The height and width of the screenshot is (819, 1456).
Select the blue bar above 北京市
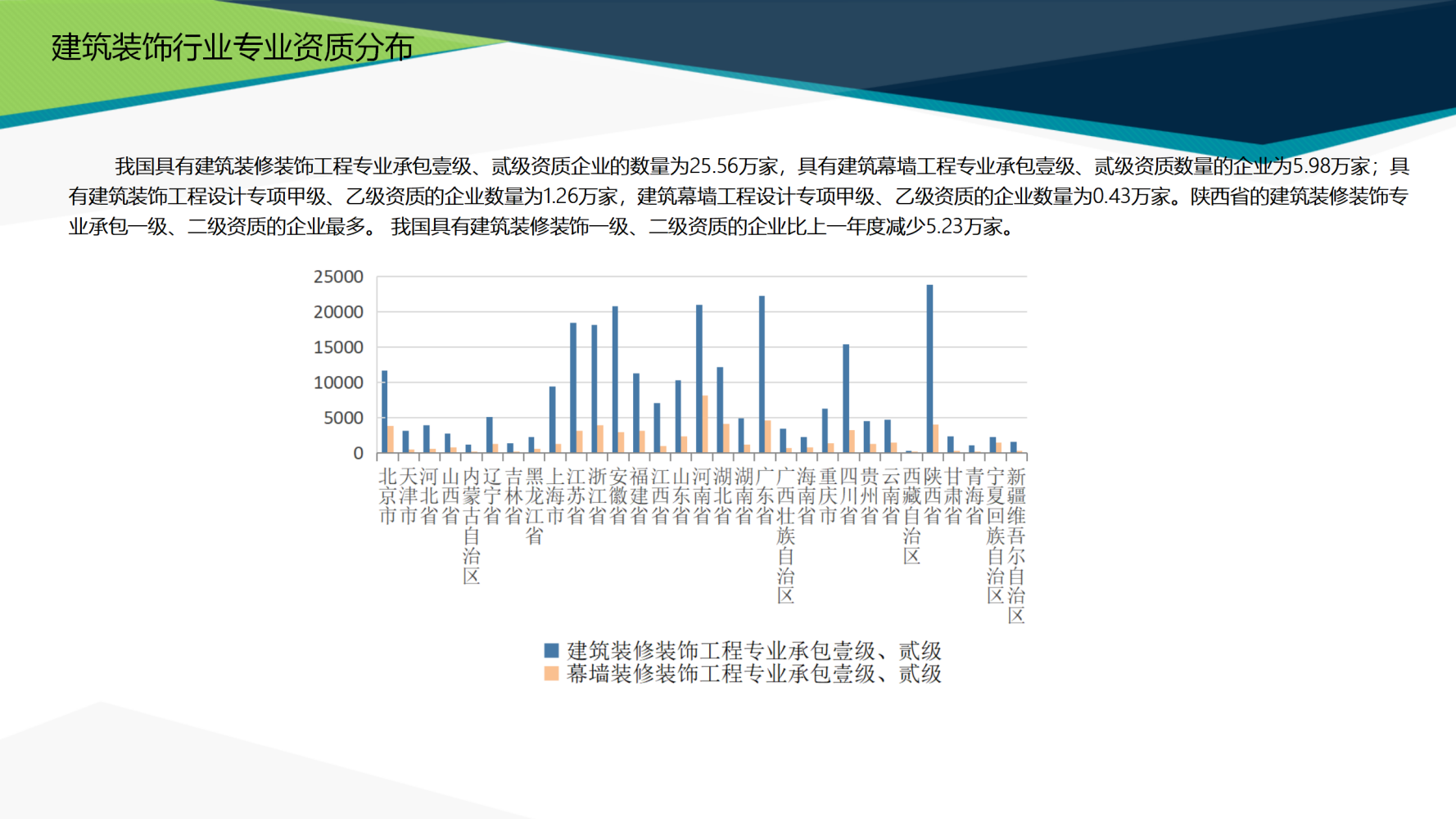384,412
